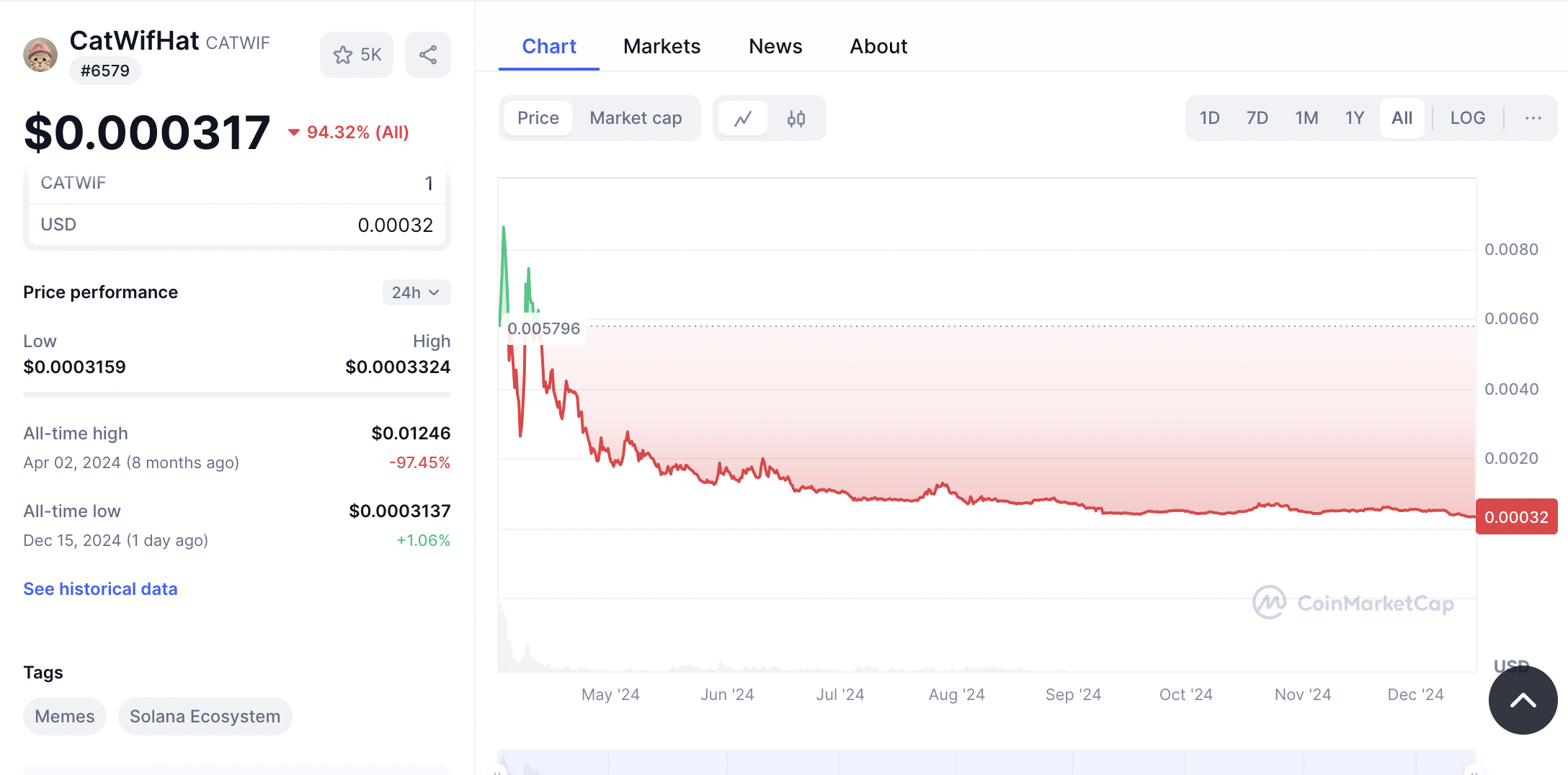Open the 24h price performance dropdown
This screenshot has height=775, width=1568.
click(x=416, y=292)
